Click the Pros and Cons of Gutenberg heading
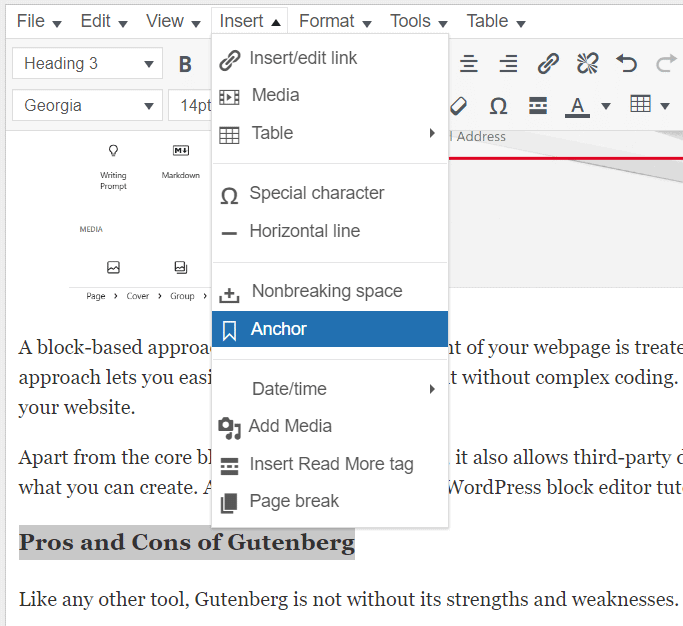The image size is (683, 626). (x=187, y=542)
